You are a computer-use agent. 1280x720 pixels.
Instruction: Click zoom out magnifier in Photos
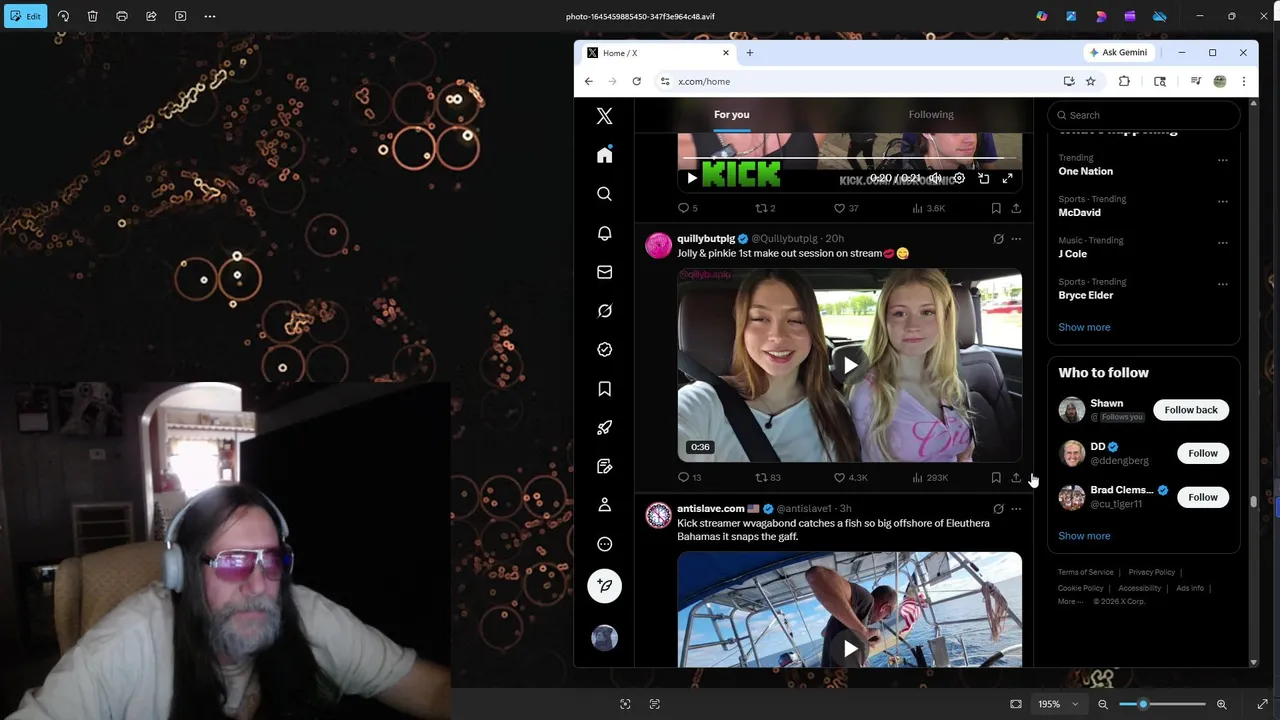point(1103,704)
